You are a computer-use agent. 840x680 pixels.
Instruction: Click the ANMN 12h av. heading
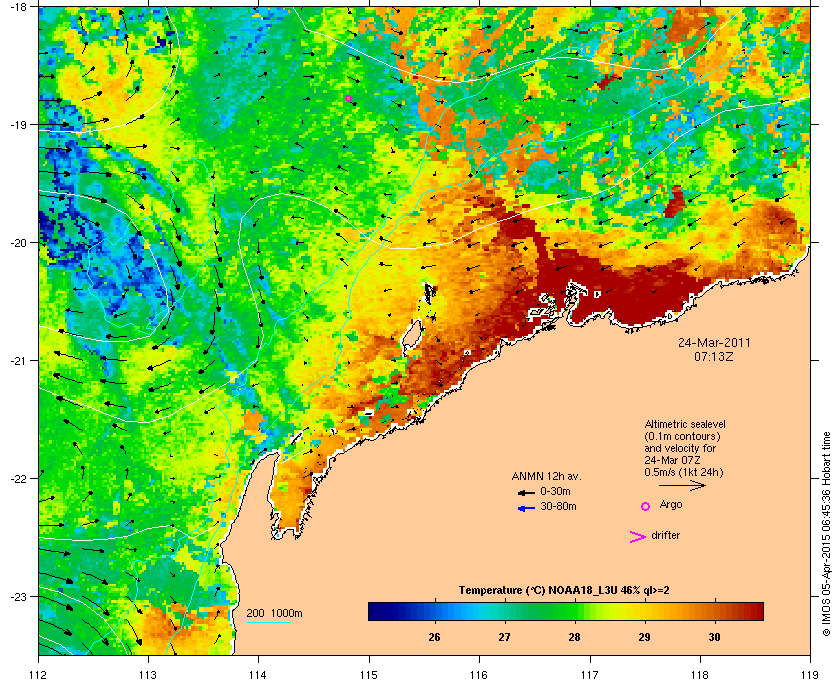coord(546,476)
